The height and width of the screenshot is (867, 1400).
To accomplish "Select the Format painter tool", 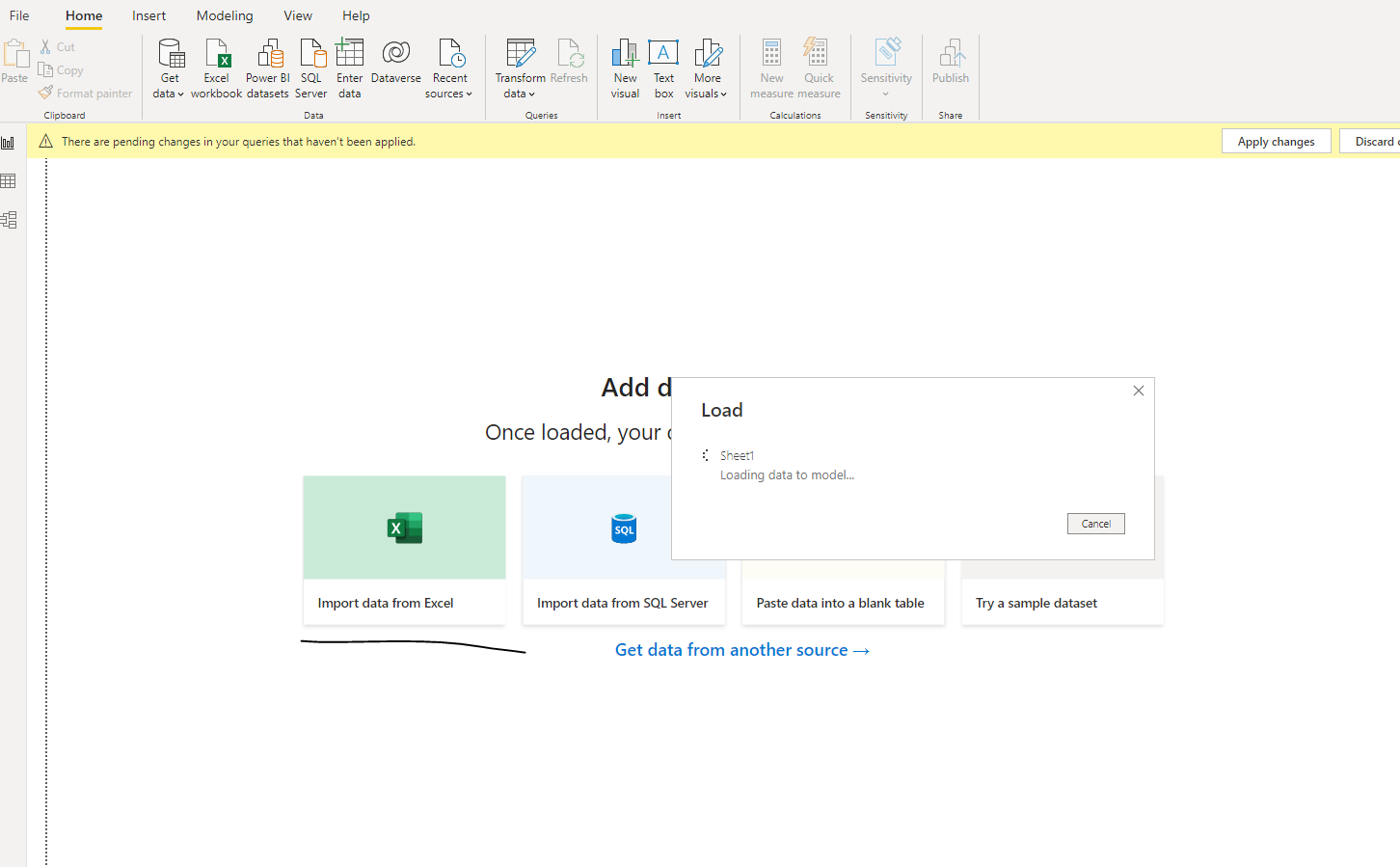I will pos(85,93).
